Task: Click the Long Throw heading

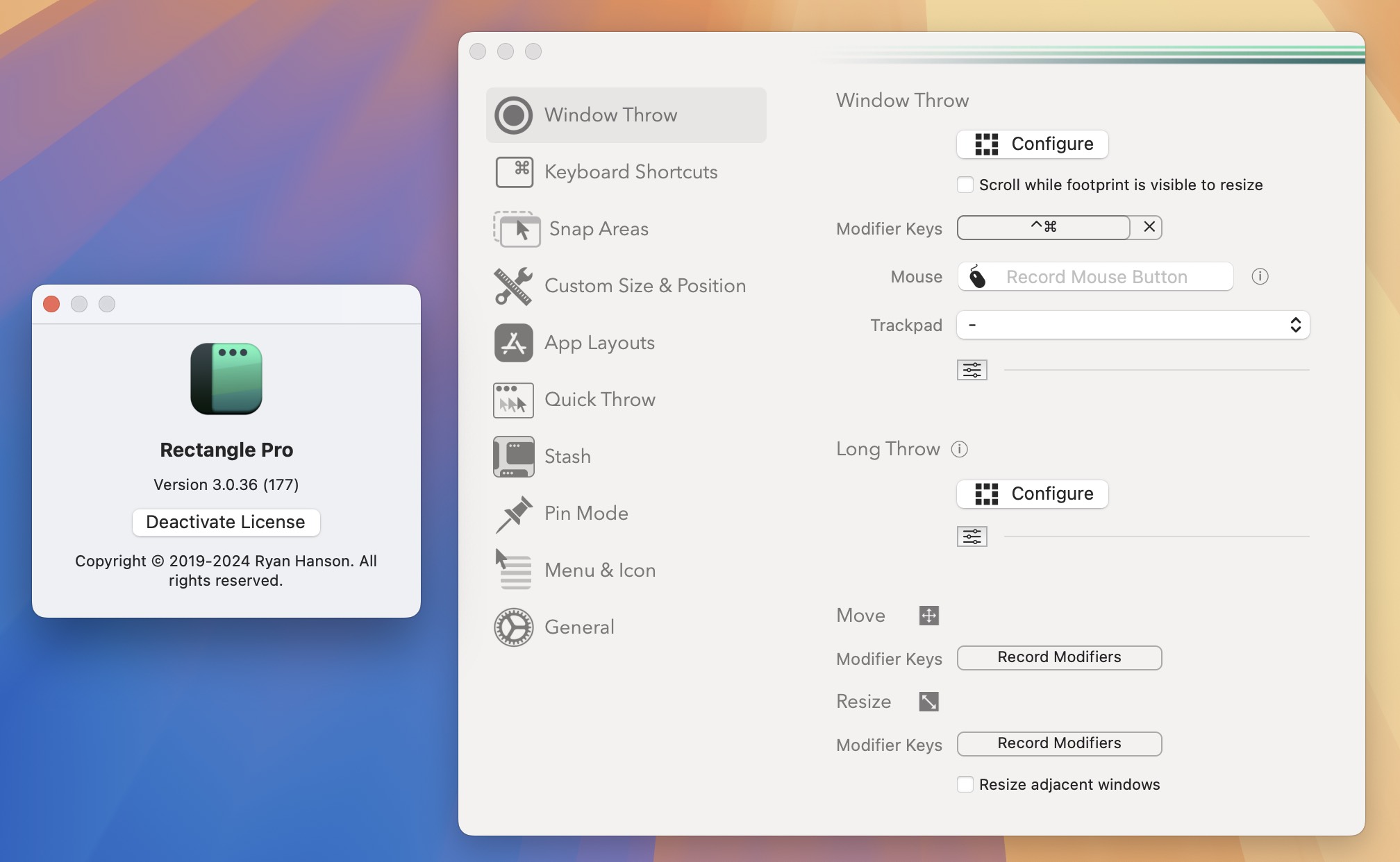Action: (x=887, y=449)
